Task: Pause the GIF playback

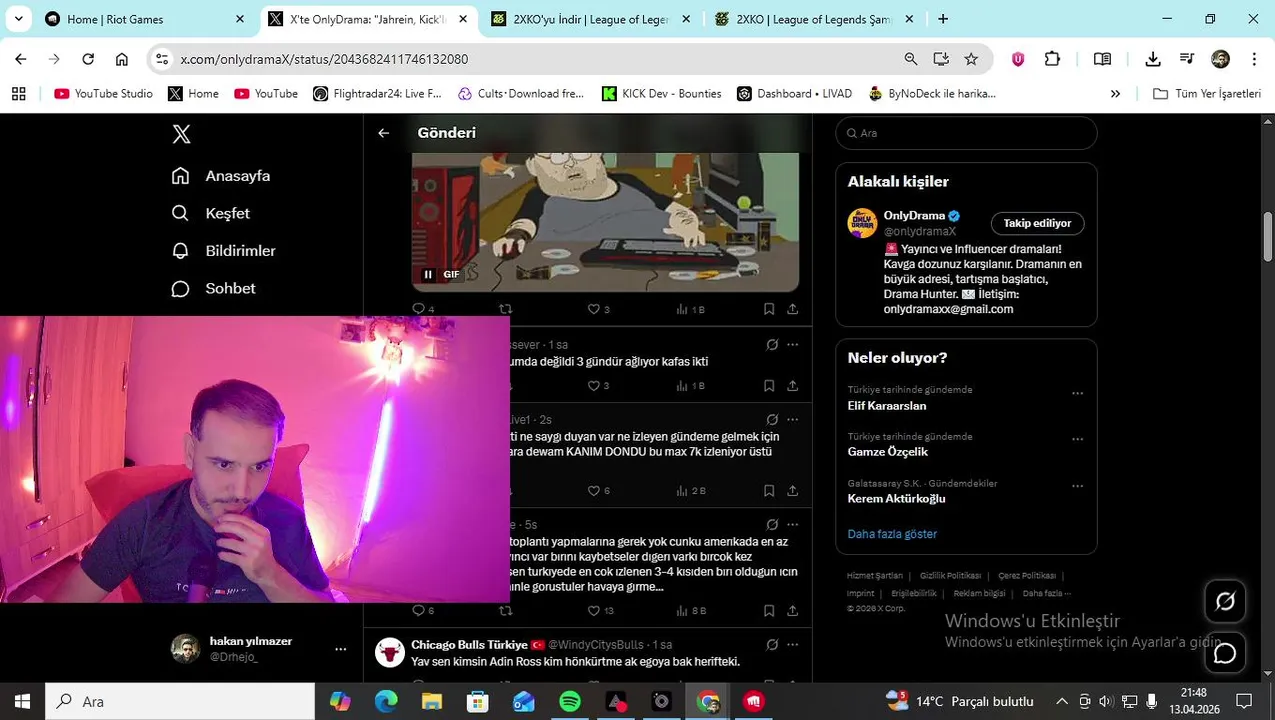Action: [x=428, y=274]
